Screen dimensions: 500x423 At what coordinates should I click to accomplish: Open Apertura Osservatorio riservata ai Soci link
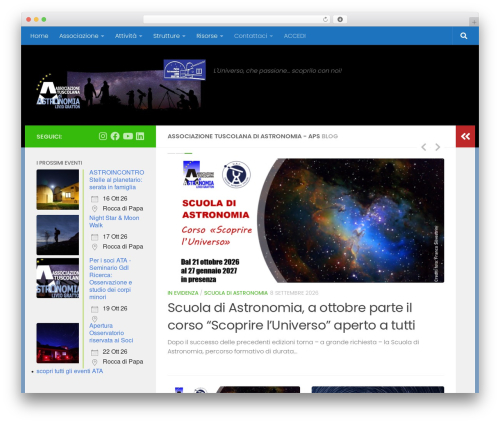pyautogui.click(x=111, y=333)
